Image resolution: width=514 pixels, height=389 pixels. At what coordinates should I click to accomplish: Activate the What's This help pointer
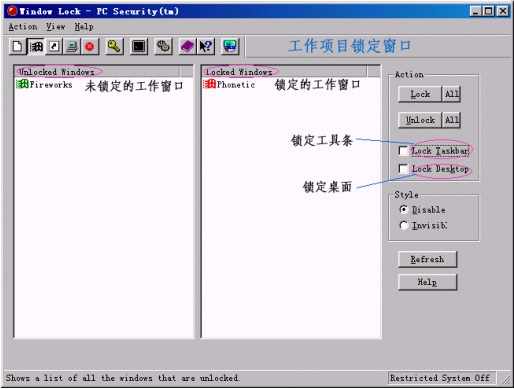(x=206, y=46)
